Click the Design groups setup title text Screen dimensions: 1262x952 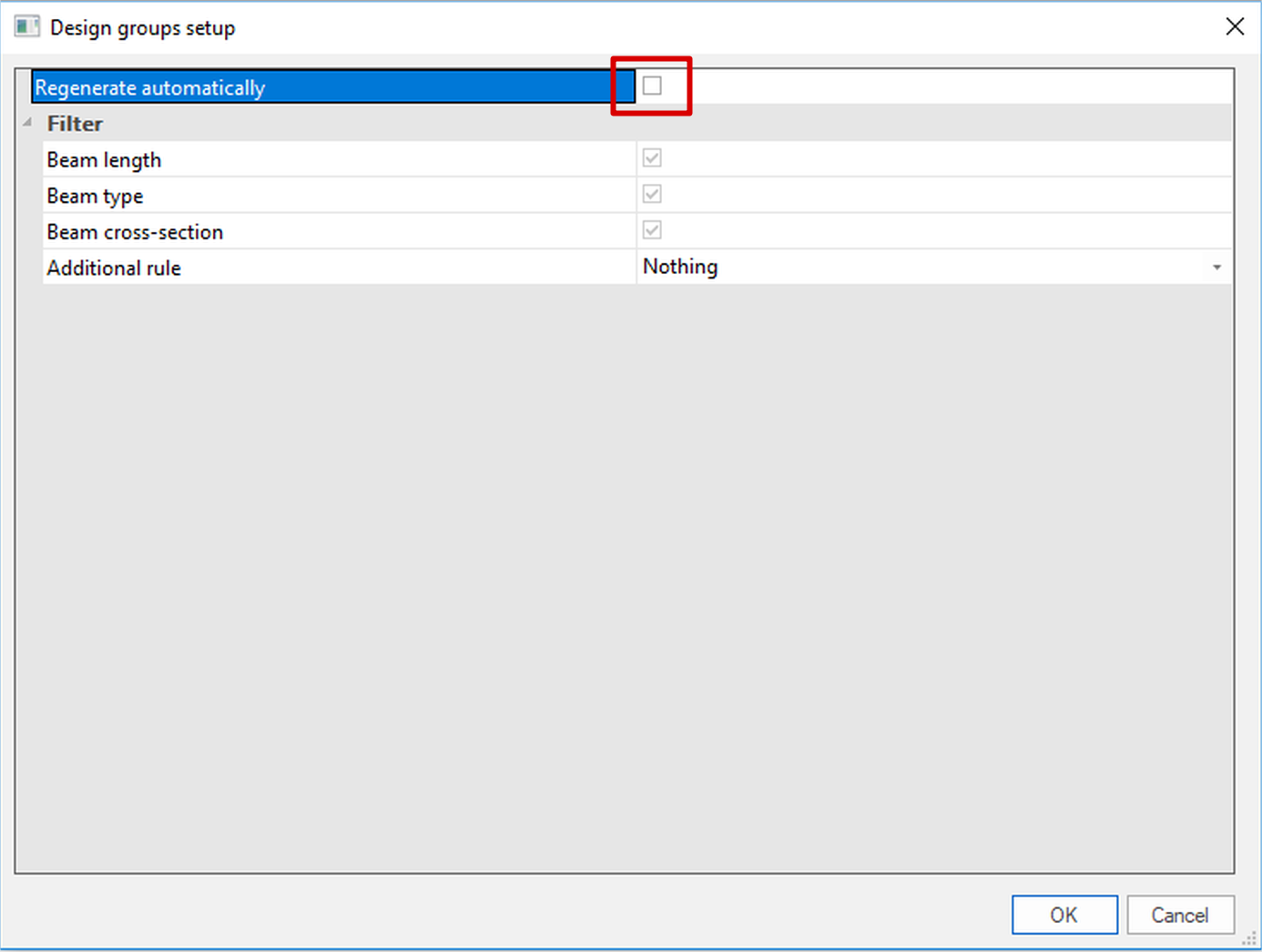tap(143, 28)
